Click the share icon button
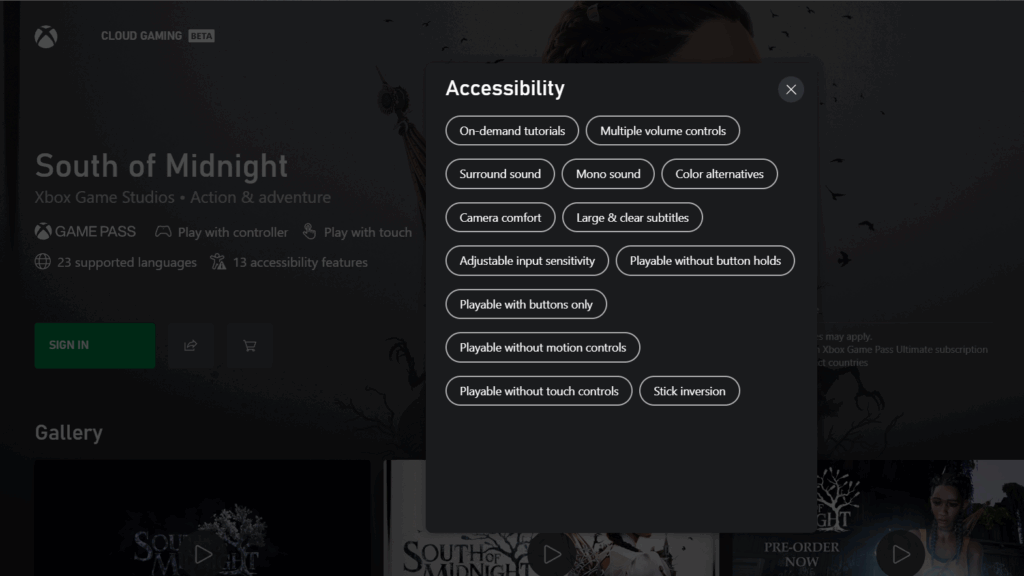The image size is (1024, 576). pos(191,345)
